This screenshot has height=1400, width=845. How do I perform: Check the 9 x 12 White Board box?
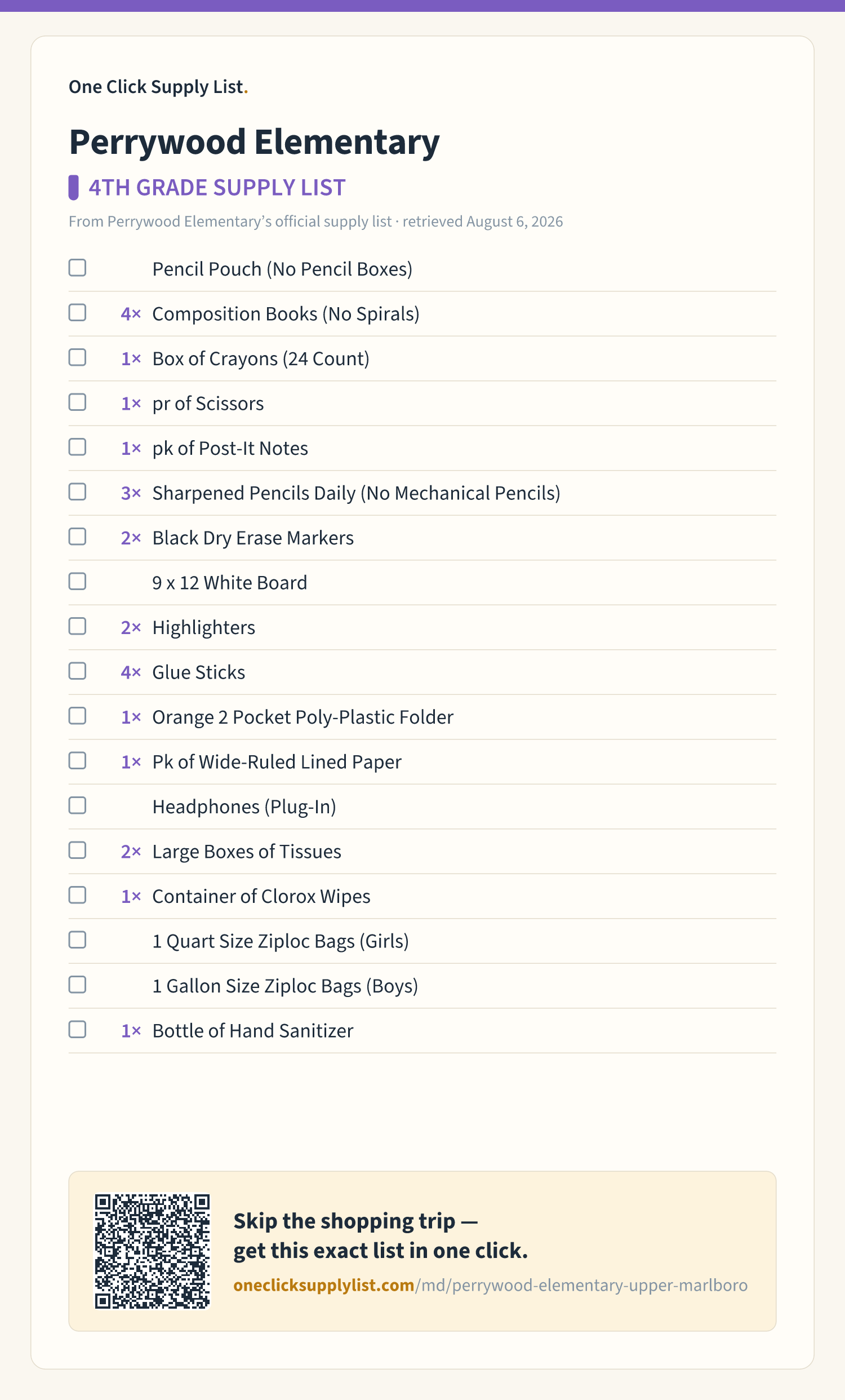pyautogui.click(x=77, y=581)
